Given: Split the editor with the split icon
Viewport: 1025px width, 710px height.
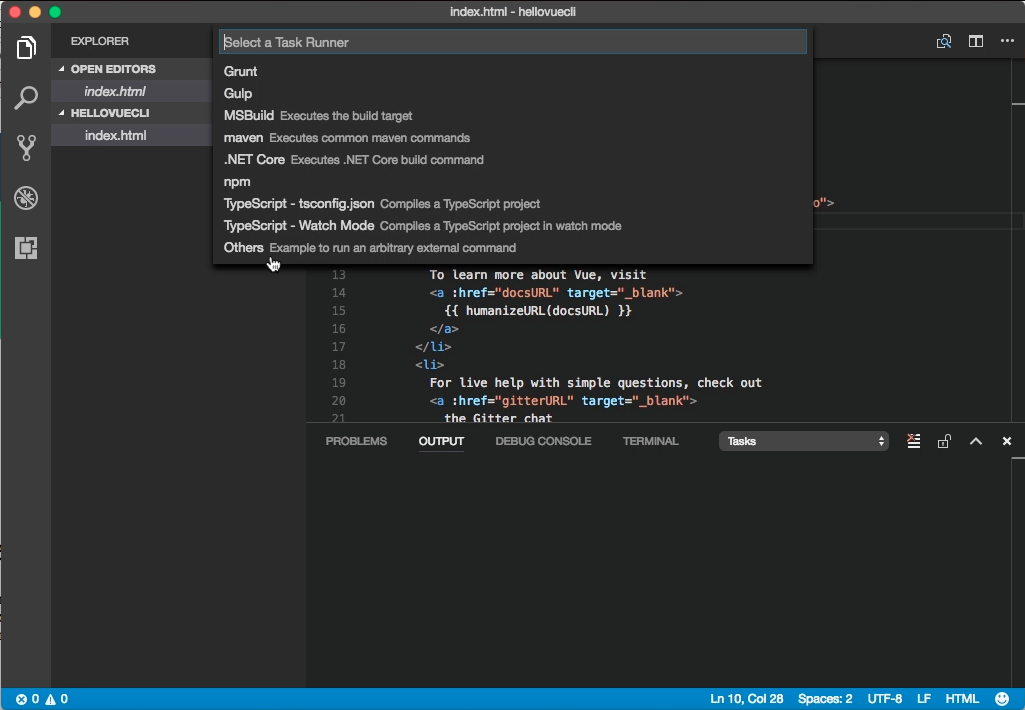Looking at the screenshot, I should [976, 41].
